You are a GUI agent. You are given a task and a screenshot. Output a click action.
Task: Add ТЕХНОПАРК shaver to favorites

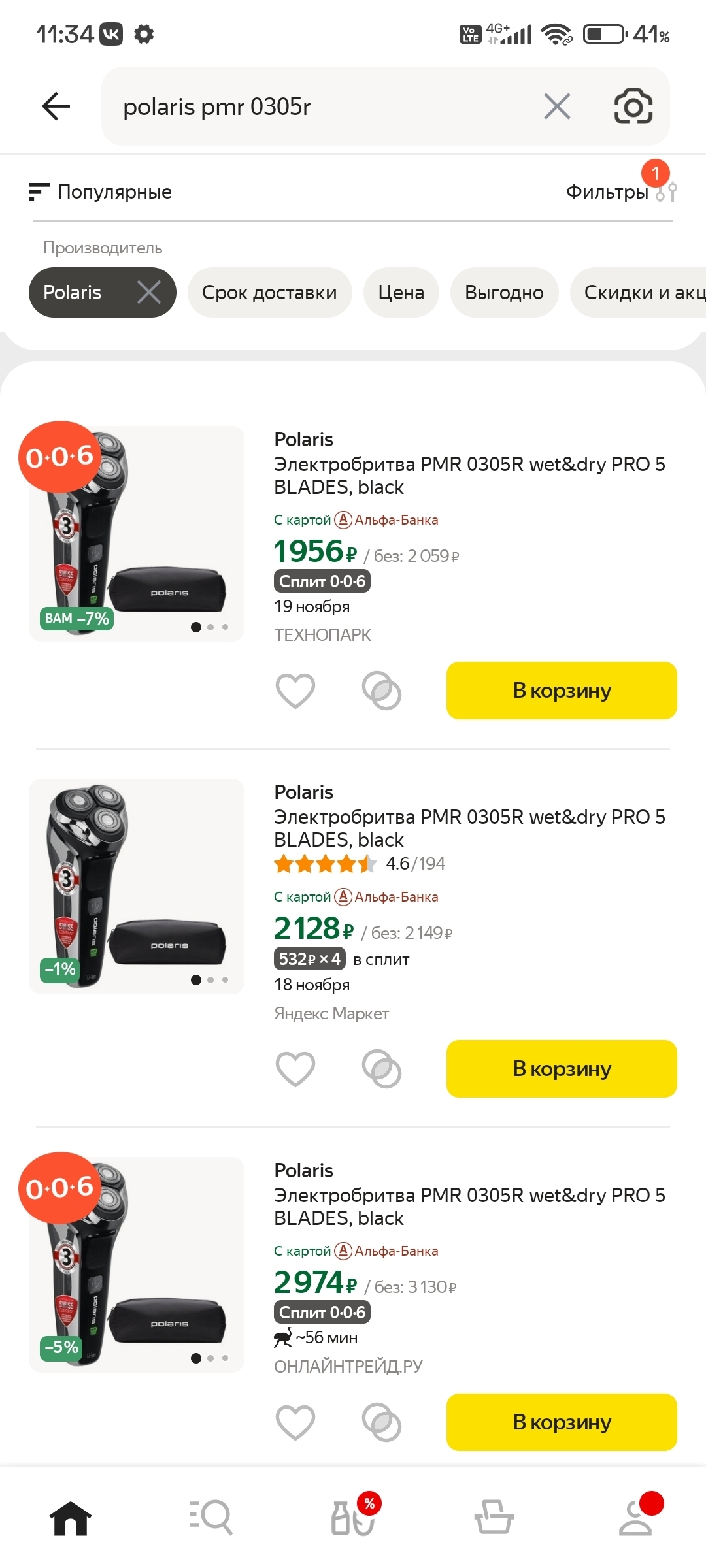(295, 691)
